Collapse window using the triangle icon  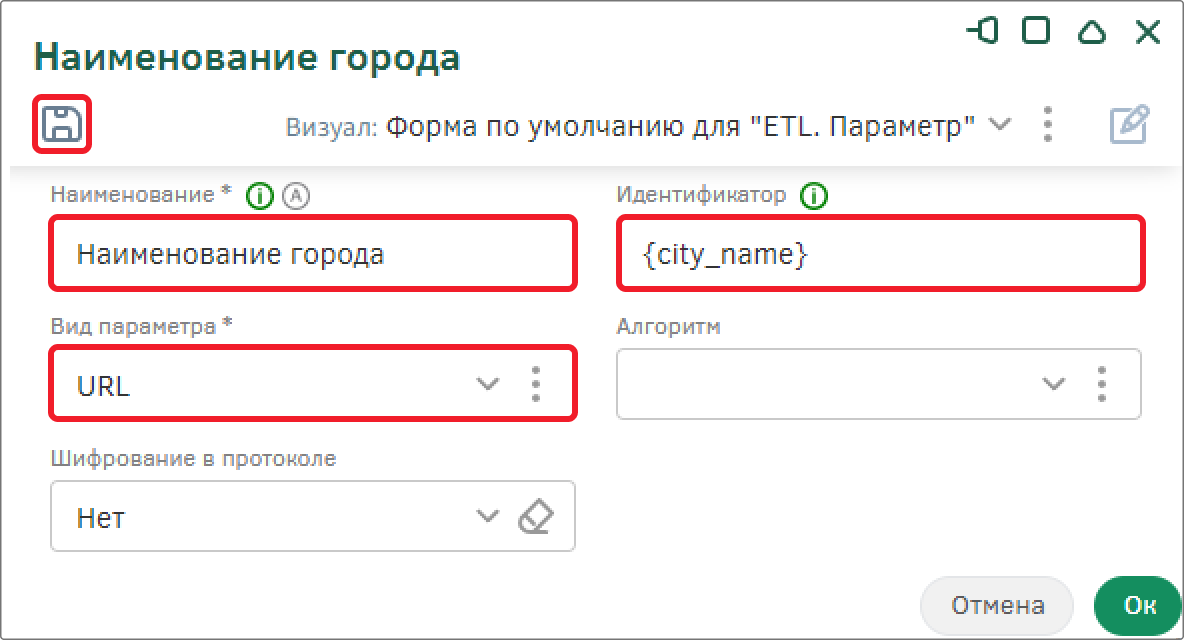point(1091,33)
